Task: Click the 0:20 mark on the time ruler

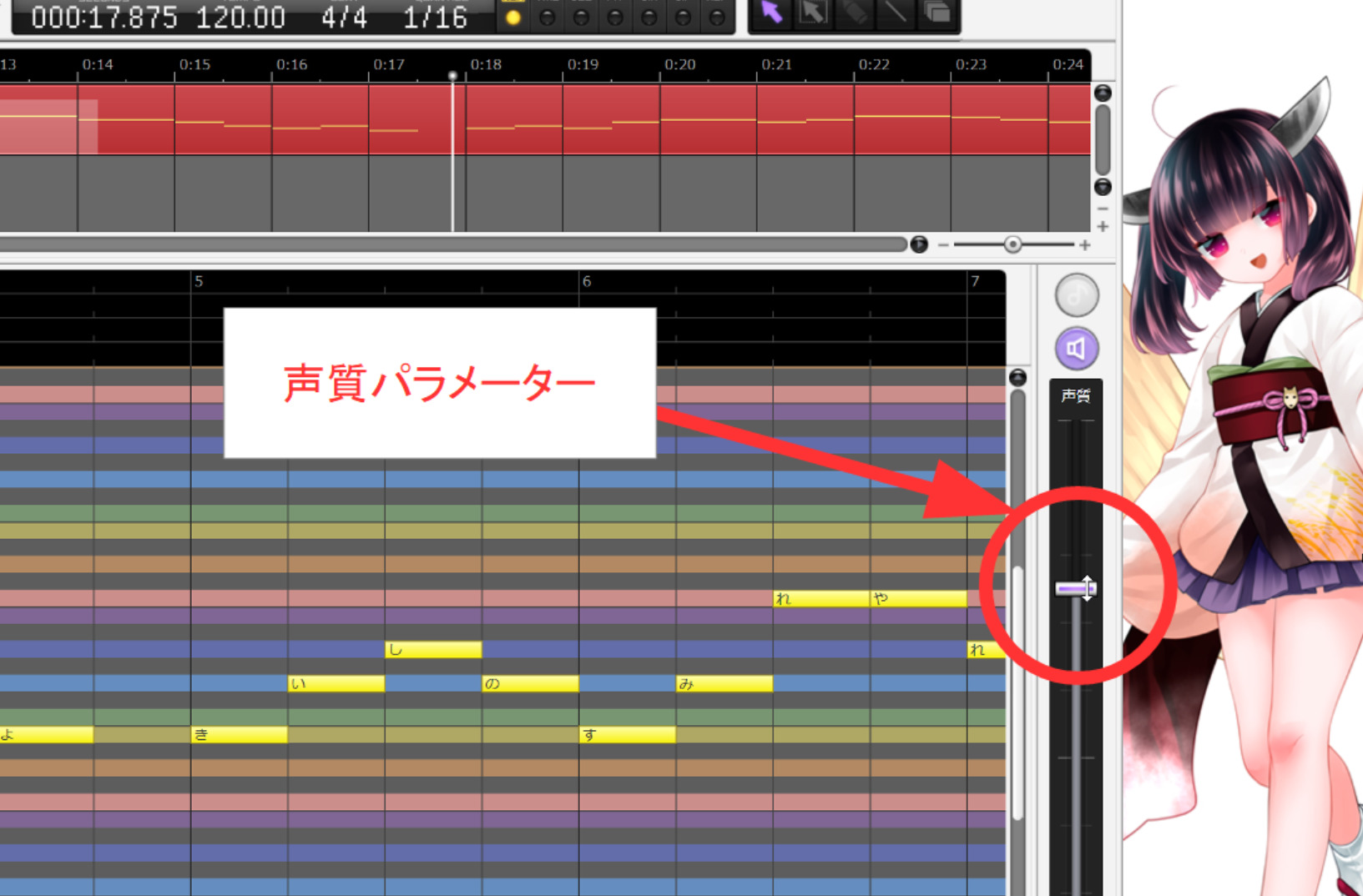Action: pos(679,64)
